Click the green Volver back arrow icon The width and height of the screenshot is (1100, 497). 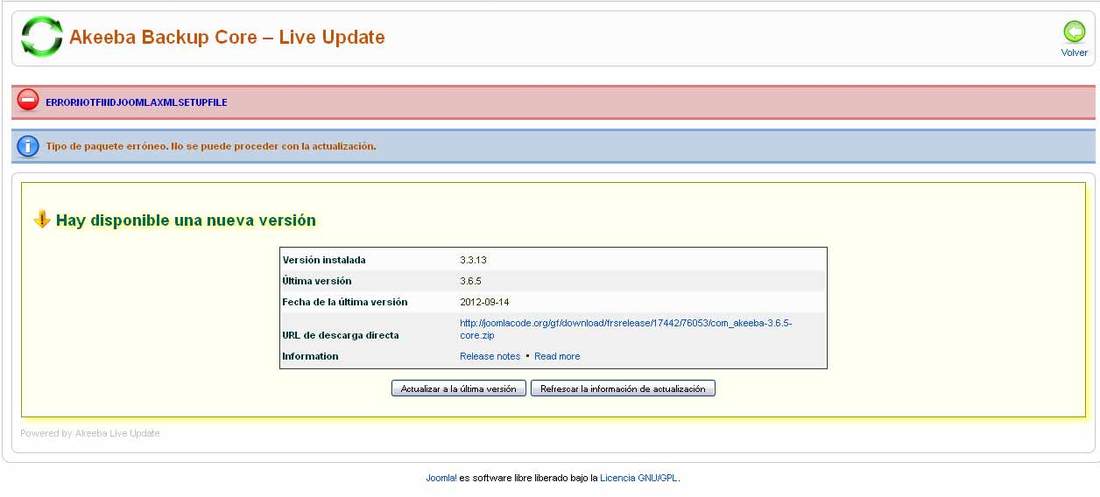(x=1074, y=32)
